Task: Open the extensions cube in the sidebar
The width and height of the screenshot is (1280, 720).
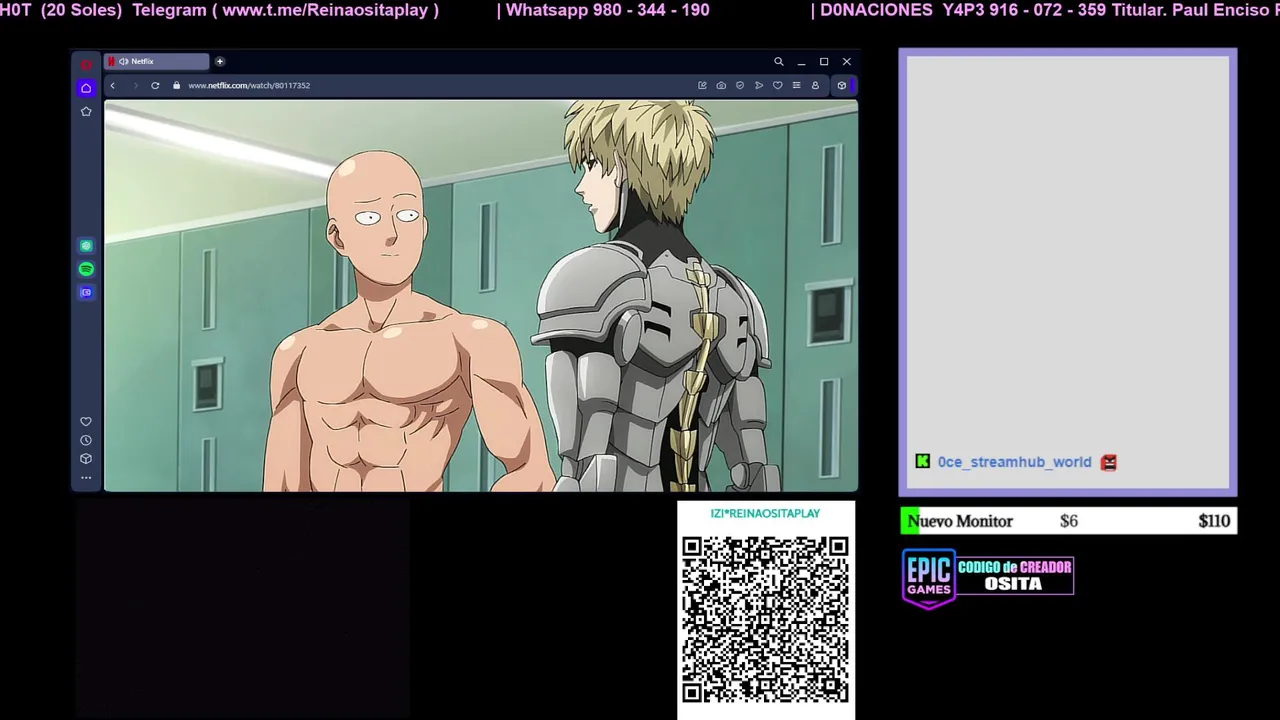Action: click(86, 459)
